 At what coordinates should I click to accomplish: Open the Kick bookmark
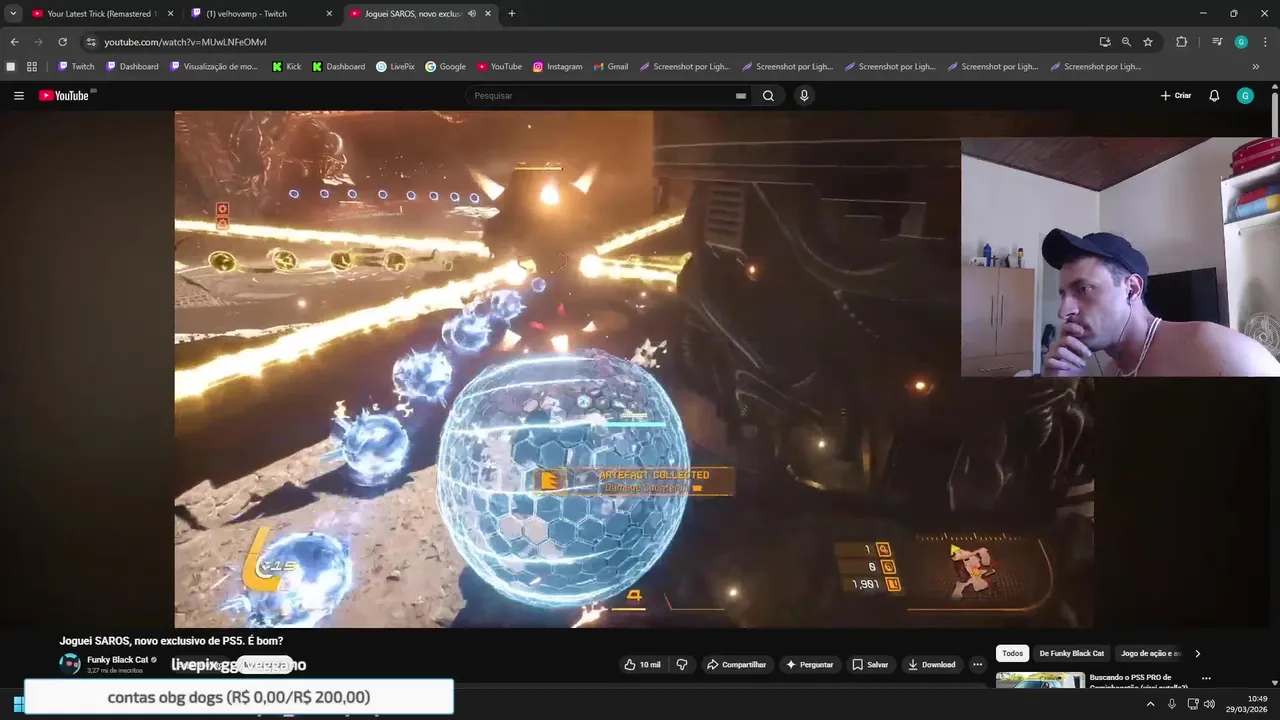click(x=286, y=67)
